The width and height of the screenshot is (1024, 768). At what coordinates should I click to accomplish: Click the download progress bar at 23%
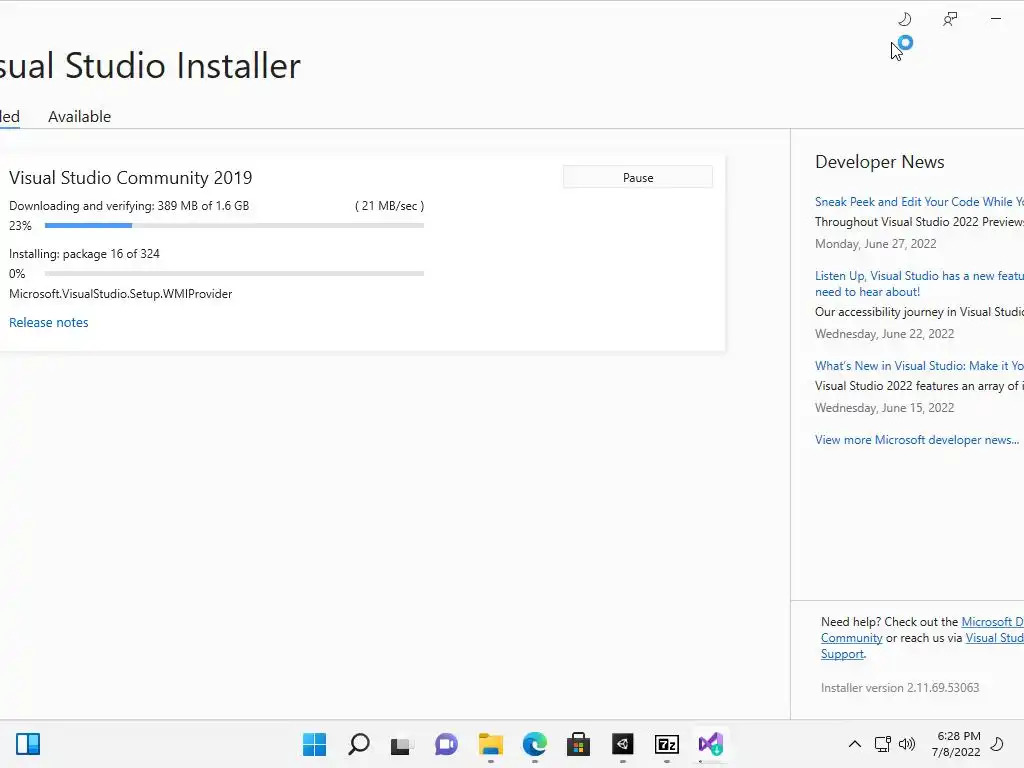point(234,225)
